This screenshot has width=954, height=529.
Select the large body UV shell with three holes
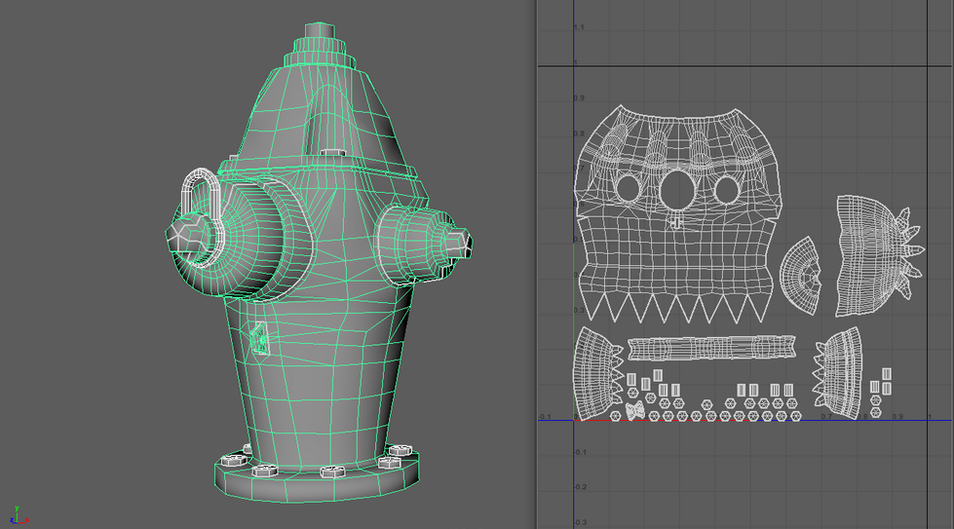tap(677, 214)
